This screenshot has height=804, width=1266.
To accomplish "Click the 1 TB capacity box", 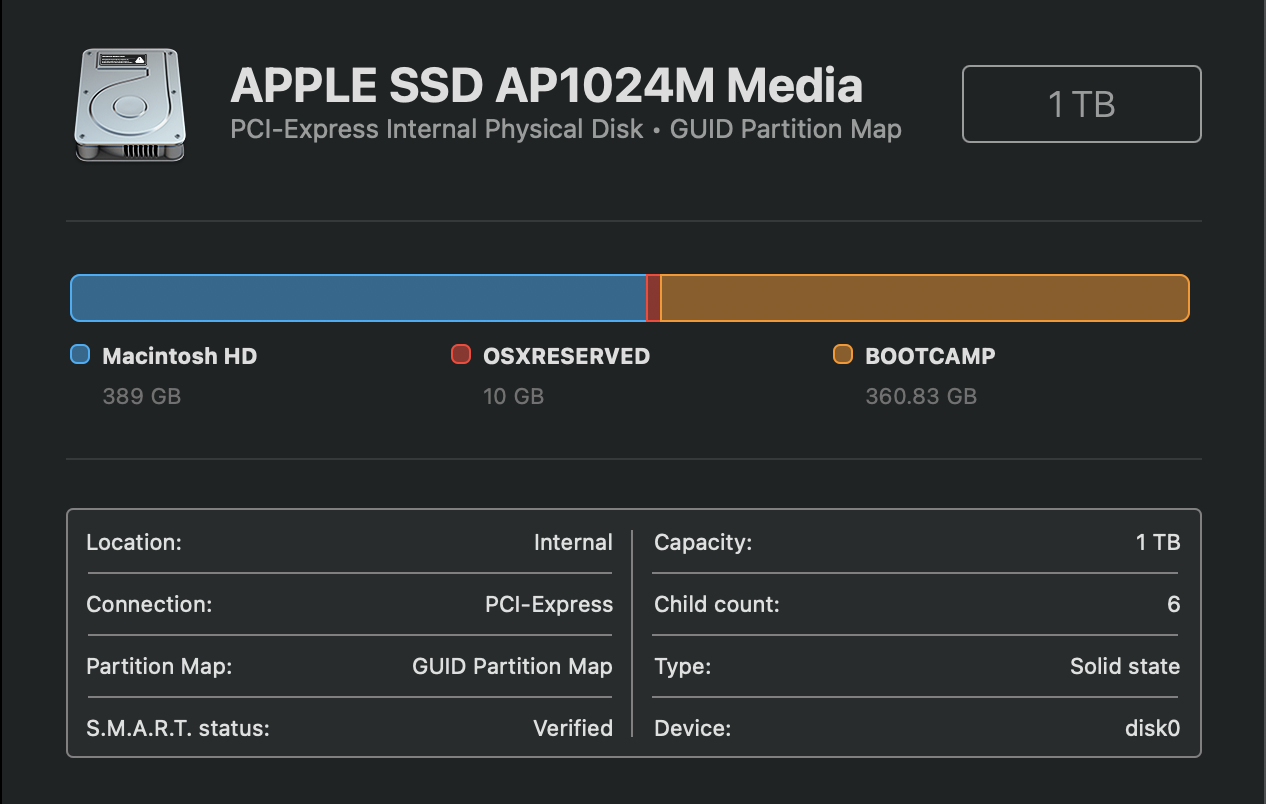I will coord(1081,104).
